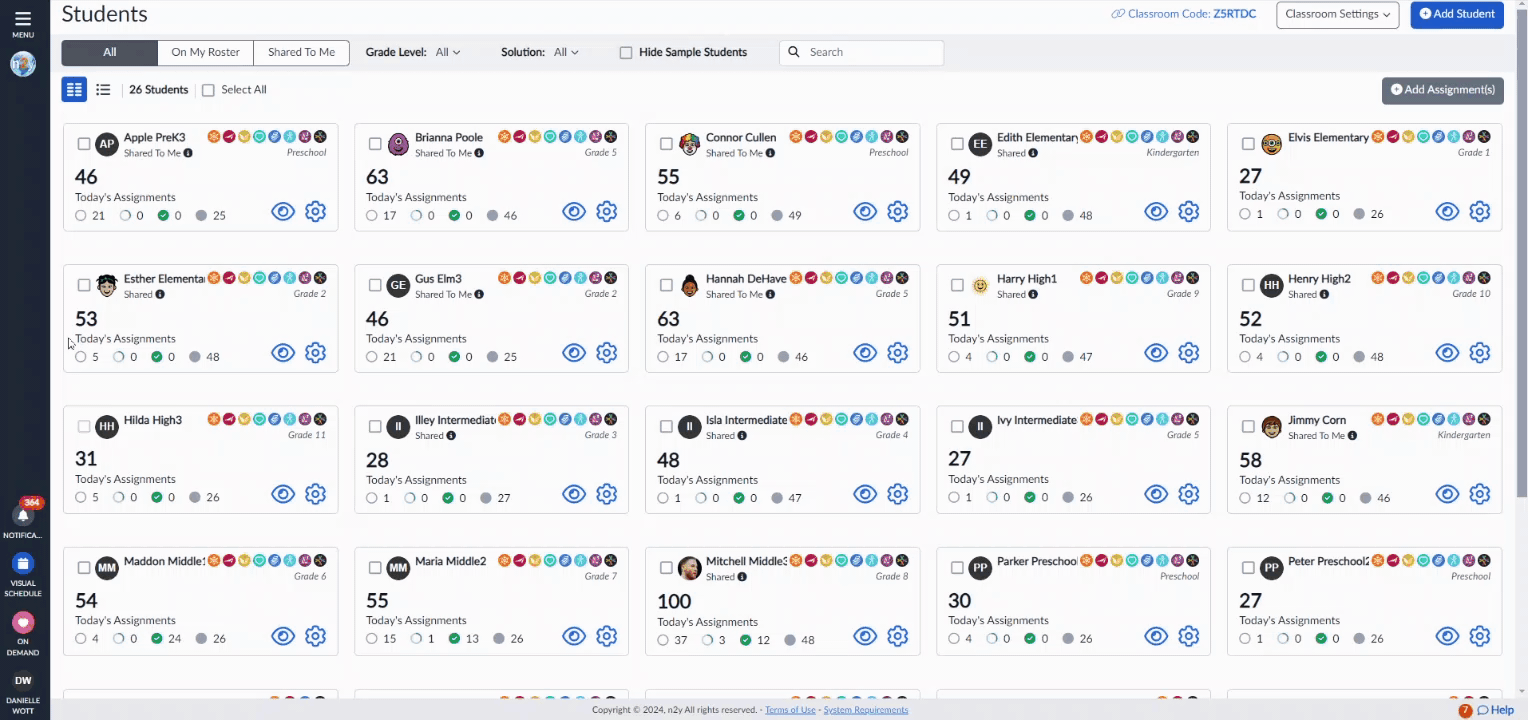Open settings gear on Apple PreK3 card

click(315, 211)
